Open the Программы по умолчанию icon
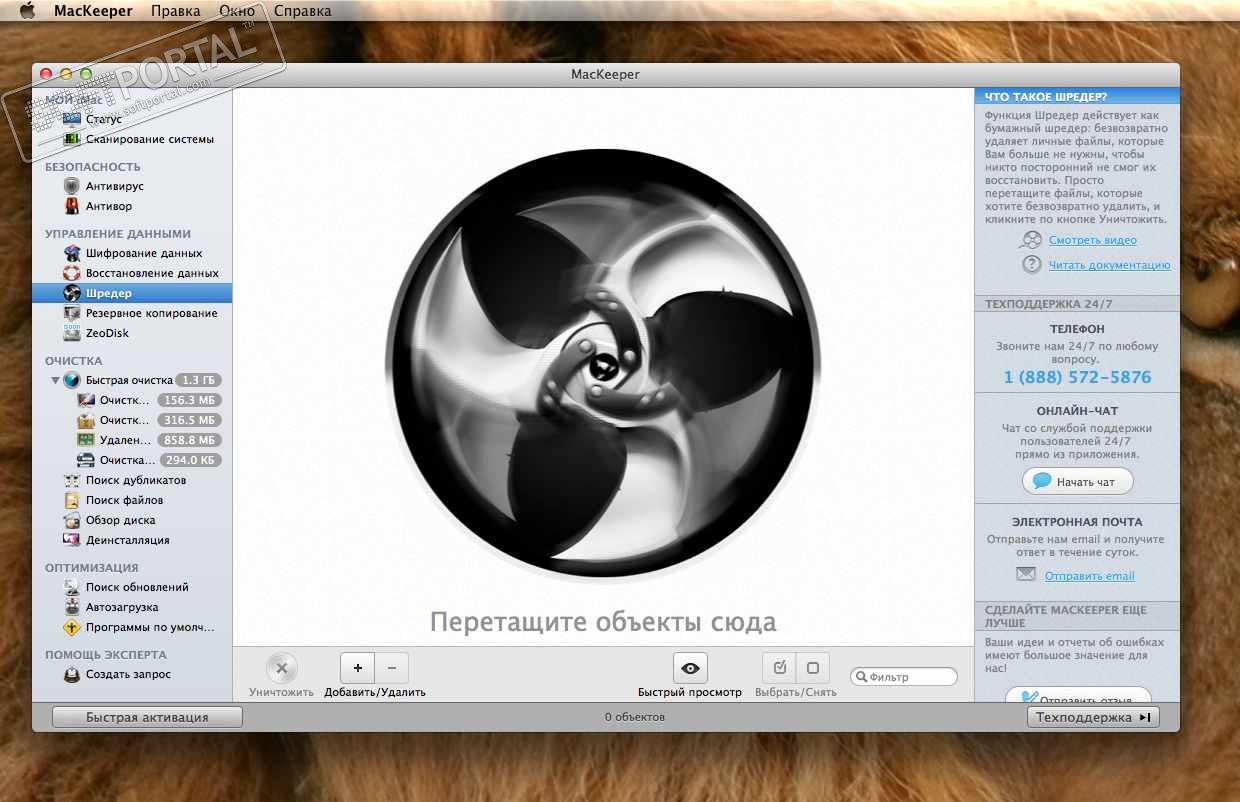1240x802 pixels. (x=72, y=627)
